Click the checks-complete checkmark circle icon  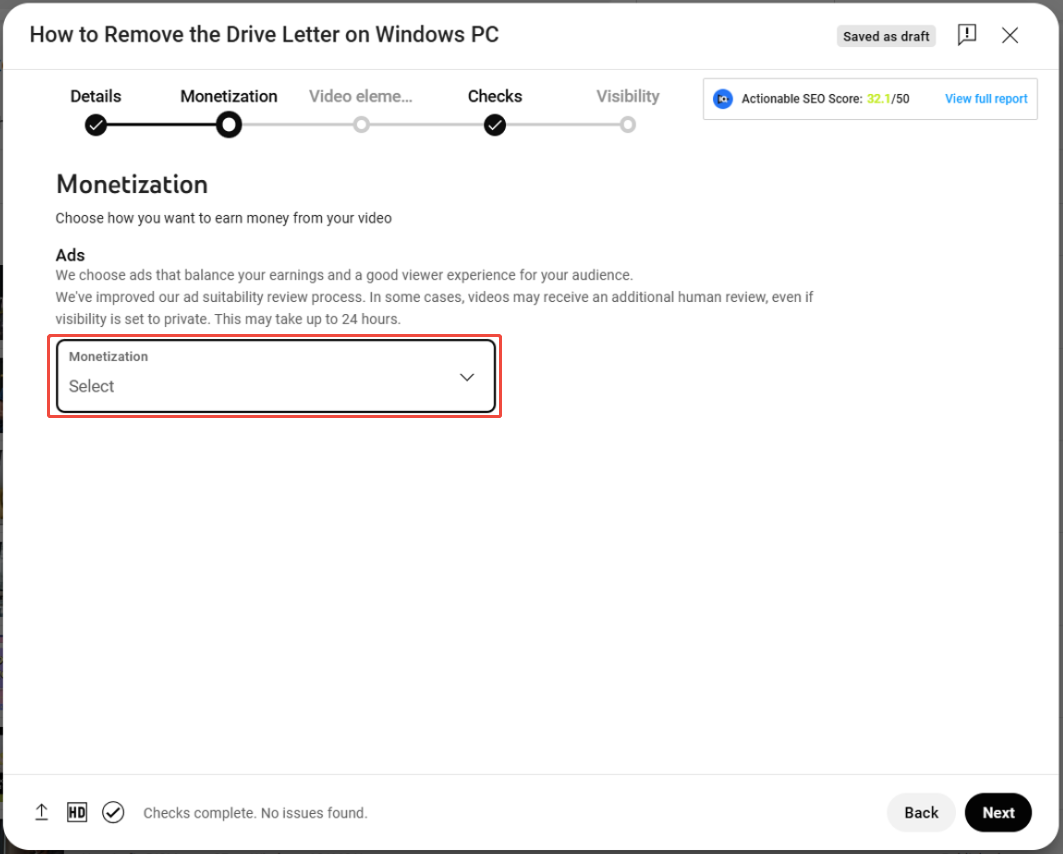(113, 812)
